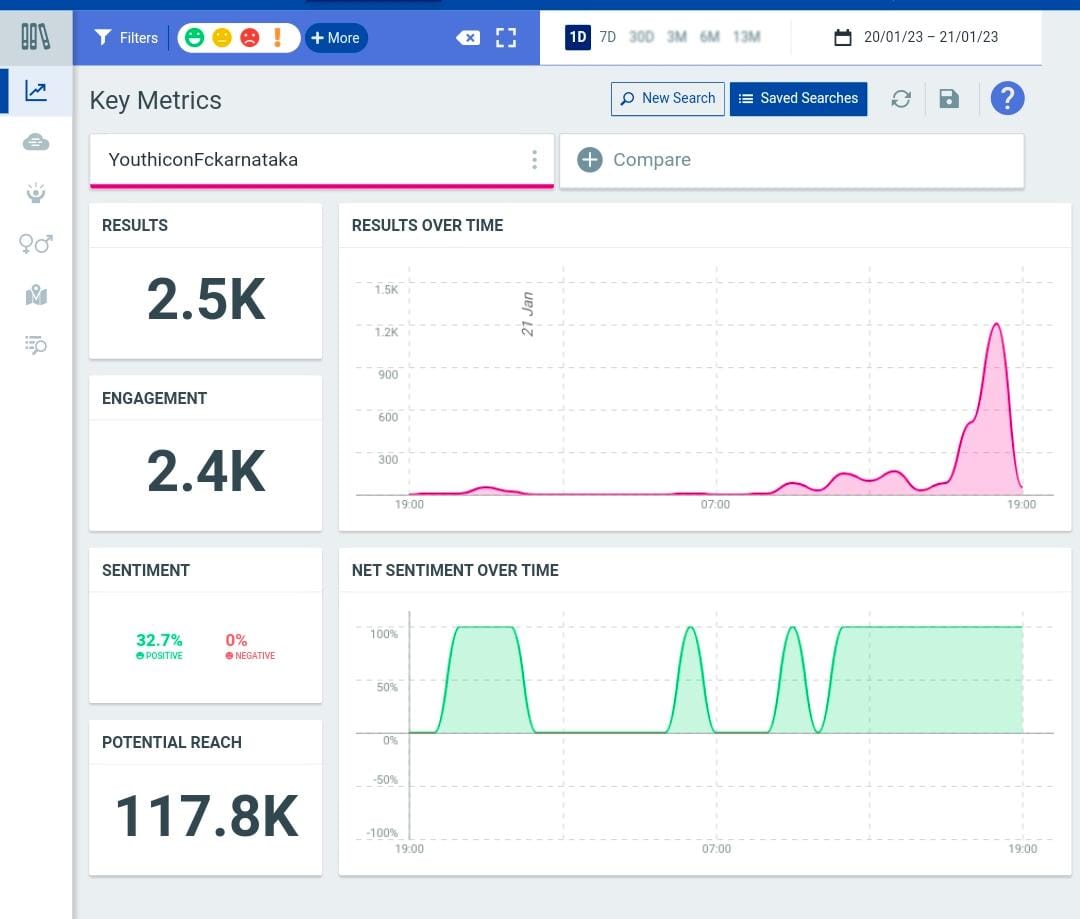Click the pink peak in Results Over Time
This screenshot has width=1080, height=919.
[x=996, y=325]
